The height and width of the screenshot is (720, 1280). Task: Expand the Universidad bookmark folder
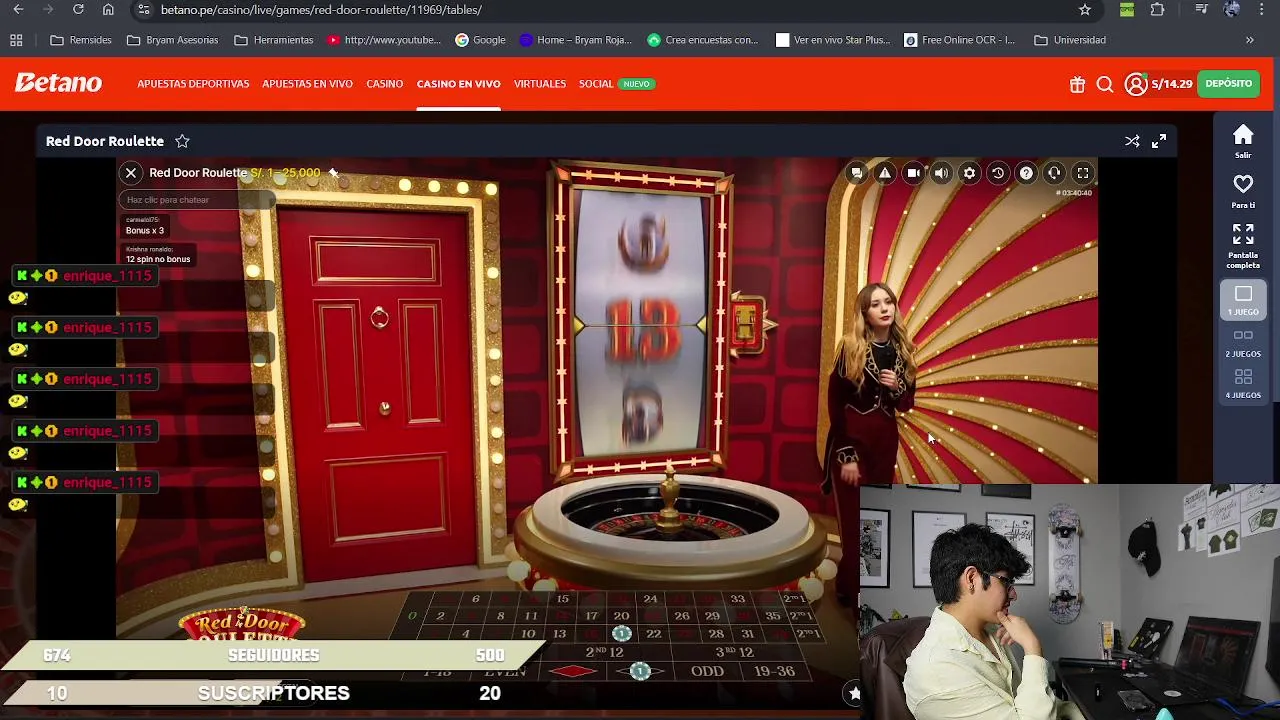[x=1070, y=40]
